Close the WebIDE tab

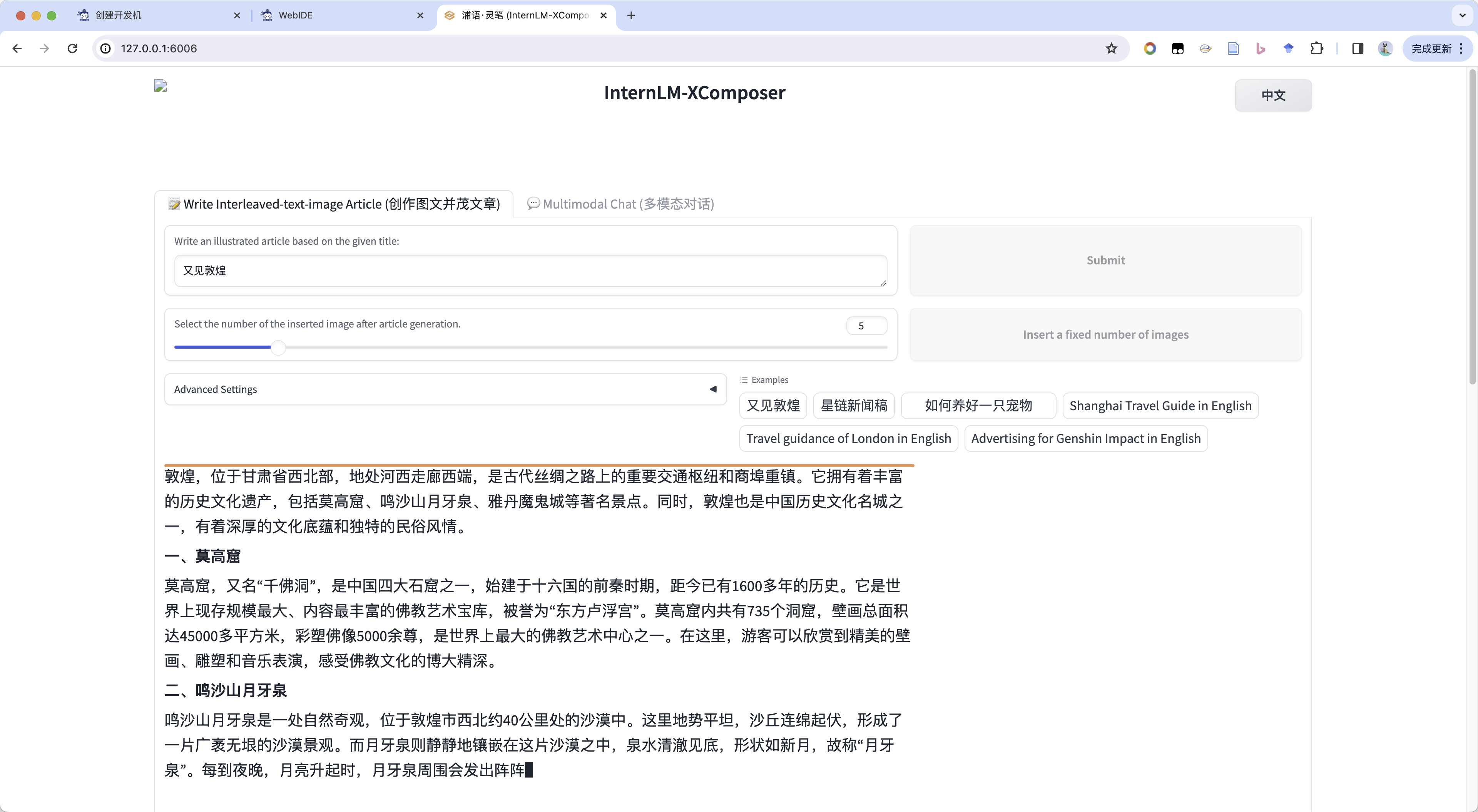click(420, 15)
